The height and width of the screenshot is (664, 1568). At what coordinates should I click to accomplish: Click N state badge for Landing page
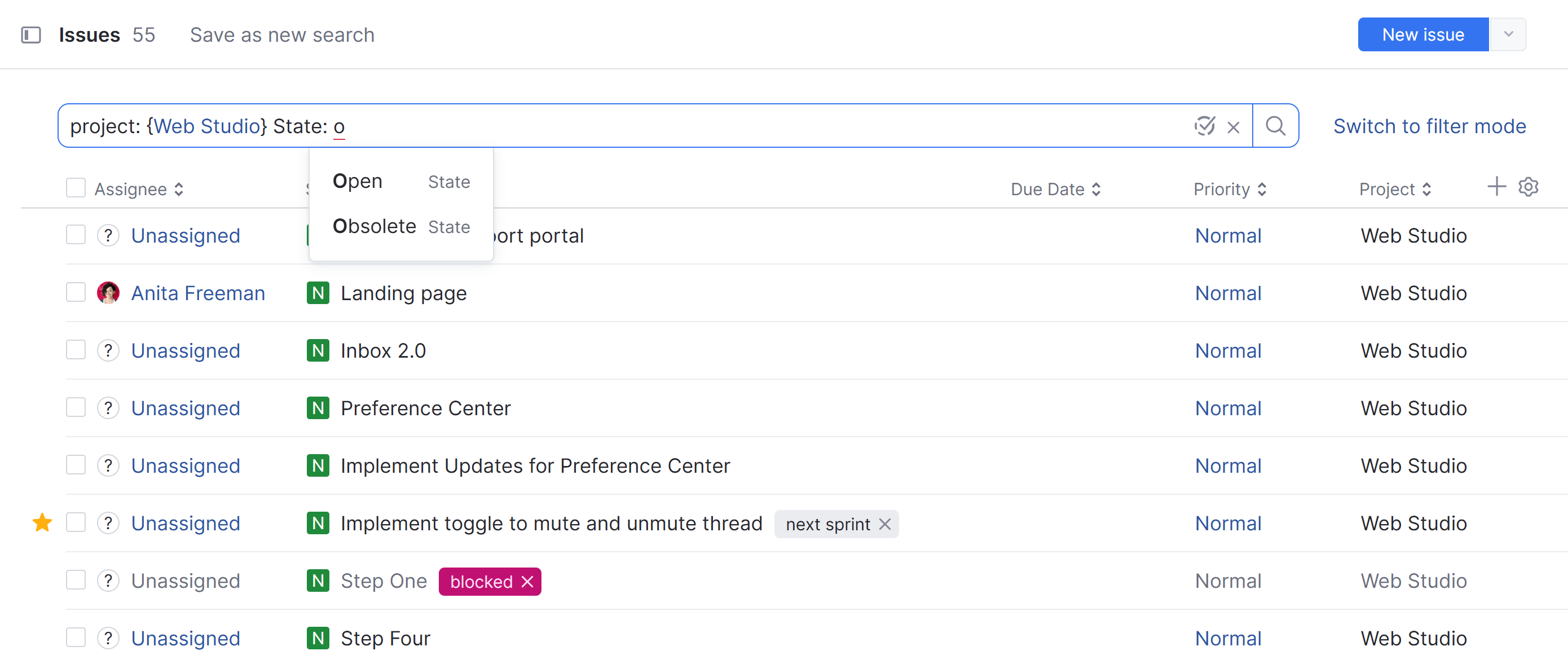[318, 293]
